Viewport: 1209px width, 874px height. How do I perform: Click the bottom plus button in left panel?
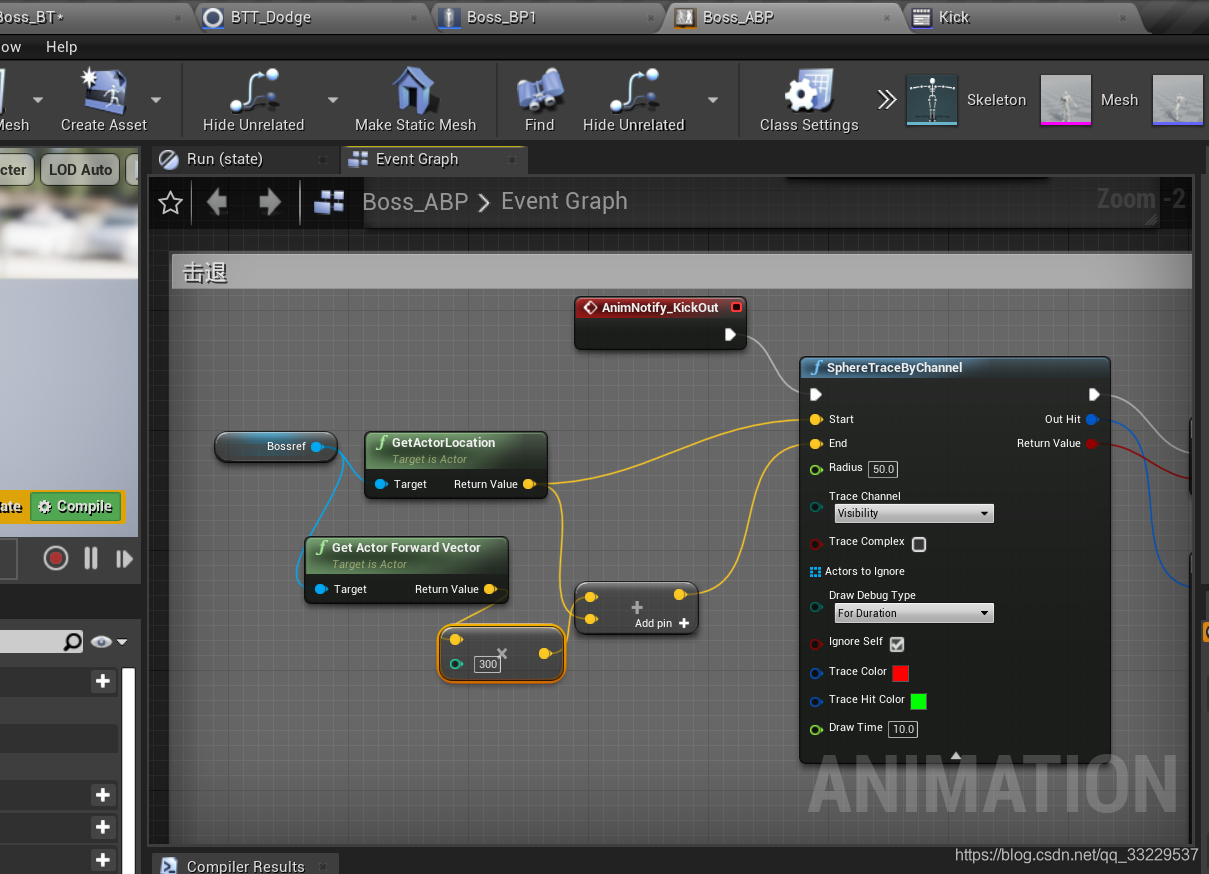point(103,859)
